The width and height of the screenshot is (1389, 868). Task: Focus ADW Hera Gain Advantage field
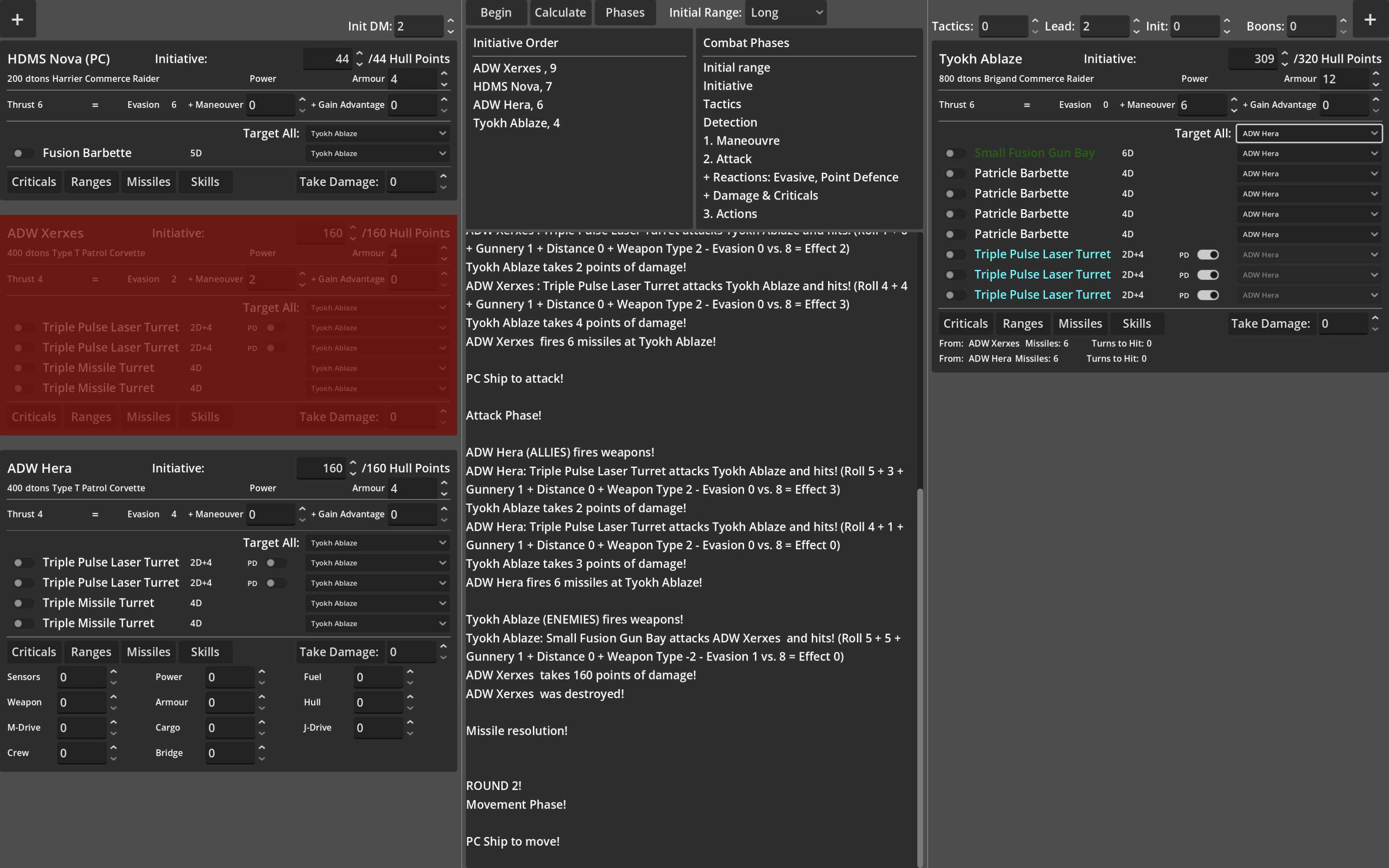[x=412, y=514]
